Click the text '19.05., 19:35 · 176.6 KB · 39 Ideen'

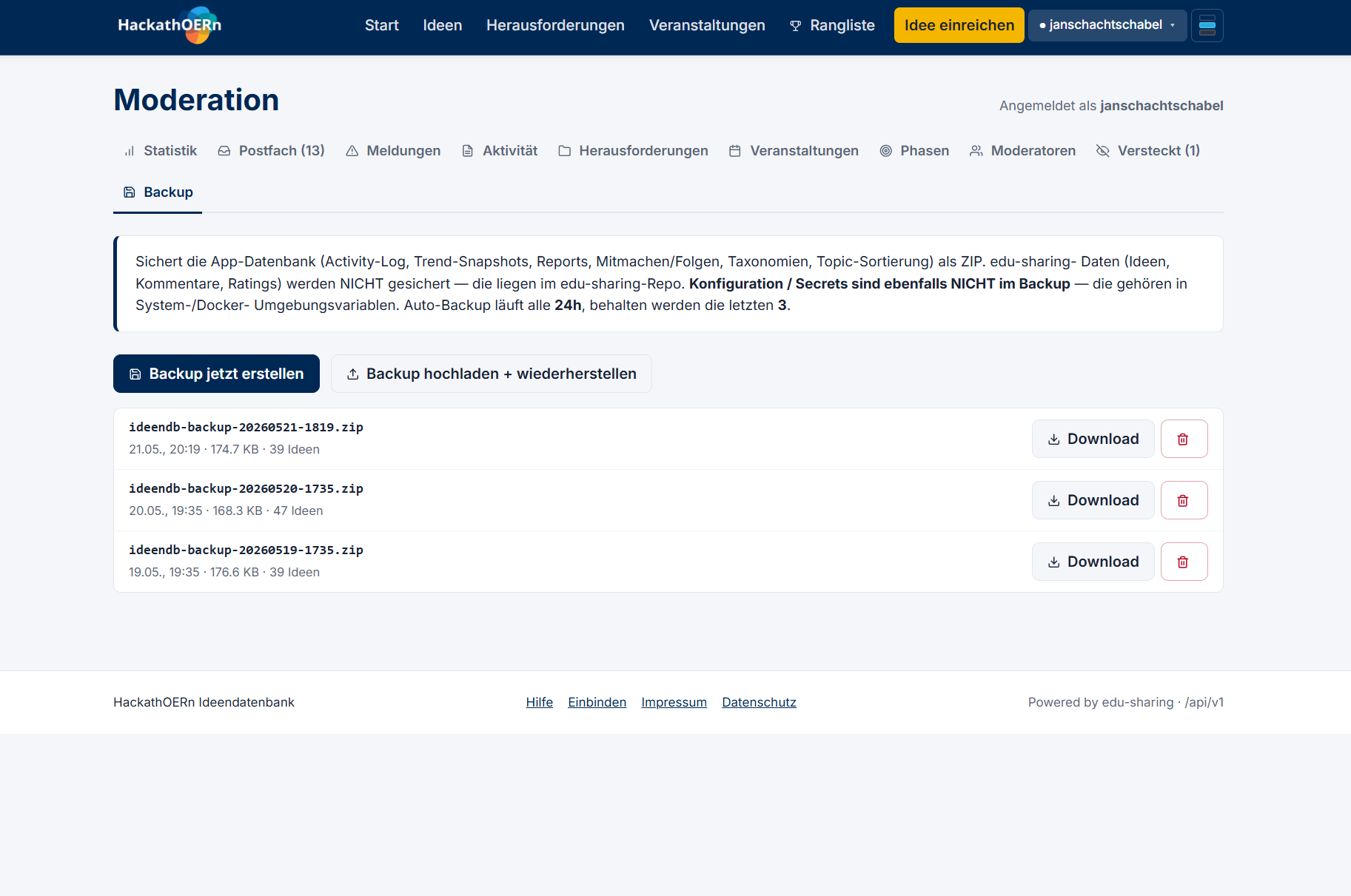tap(224, 572)
